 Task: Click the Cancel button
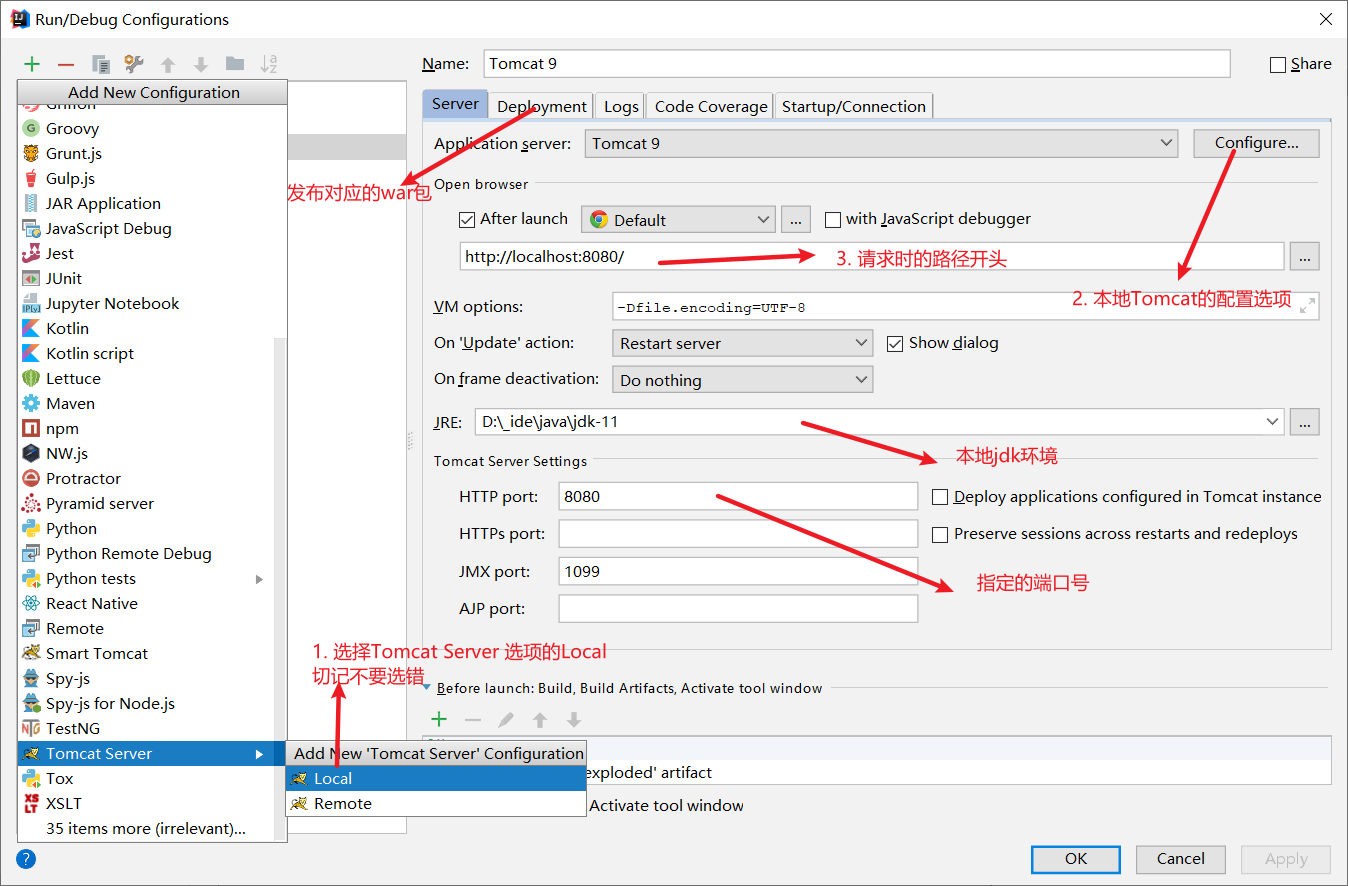[1181, 858]
